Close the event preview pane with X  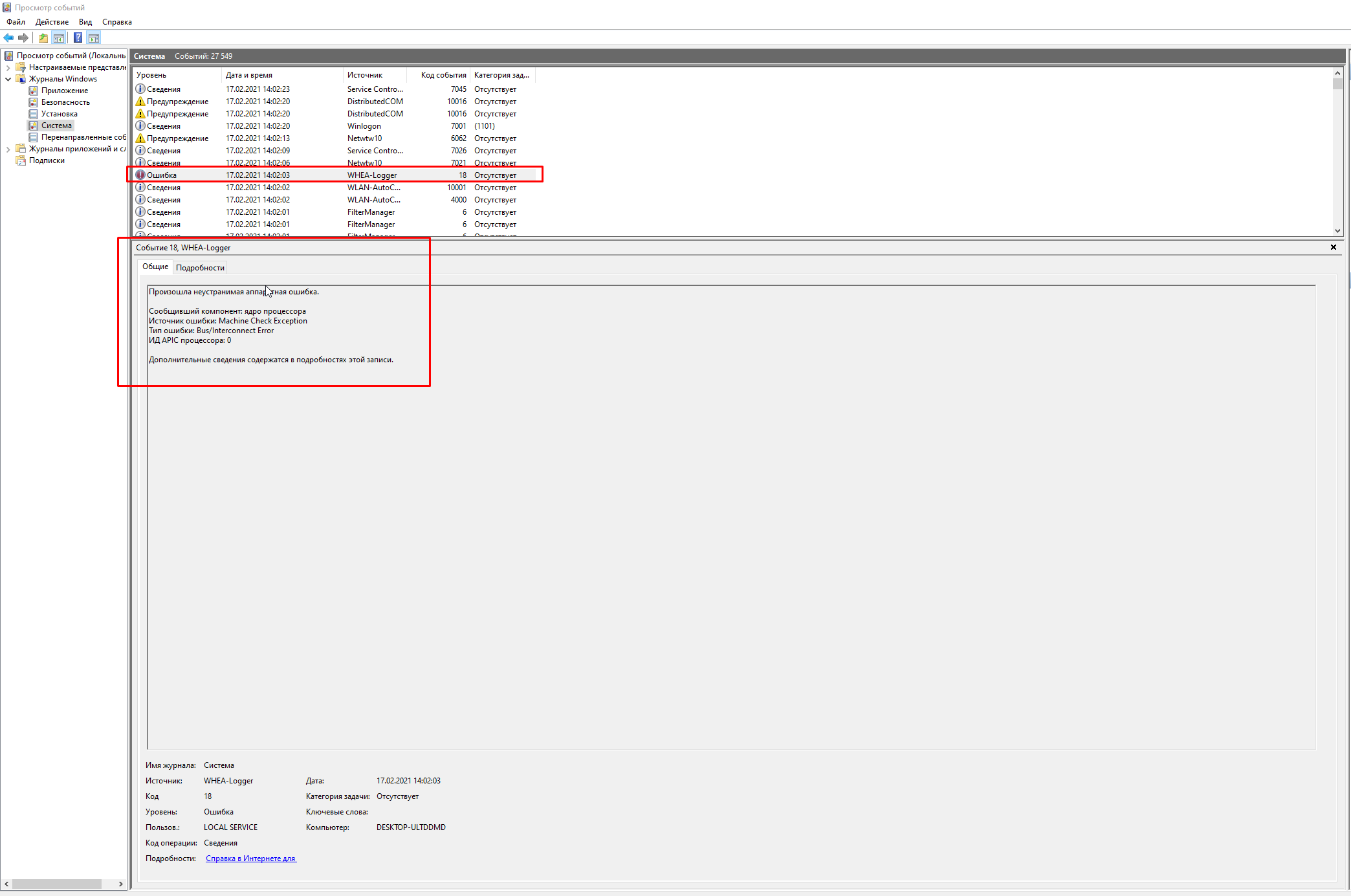(x=1333, y=247)
